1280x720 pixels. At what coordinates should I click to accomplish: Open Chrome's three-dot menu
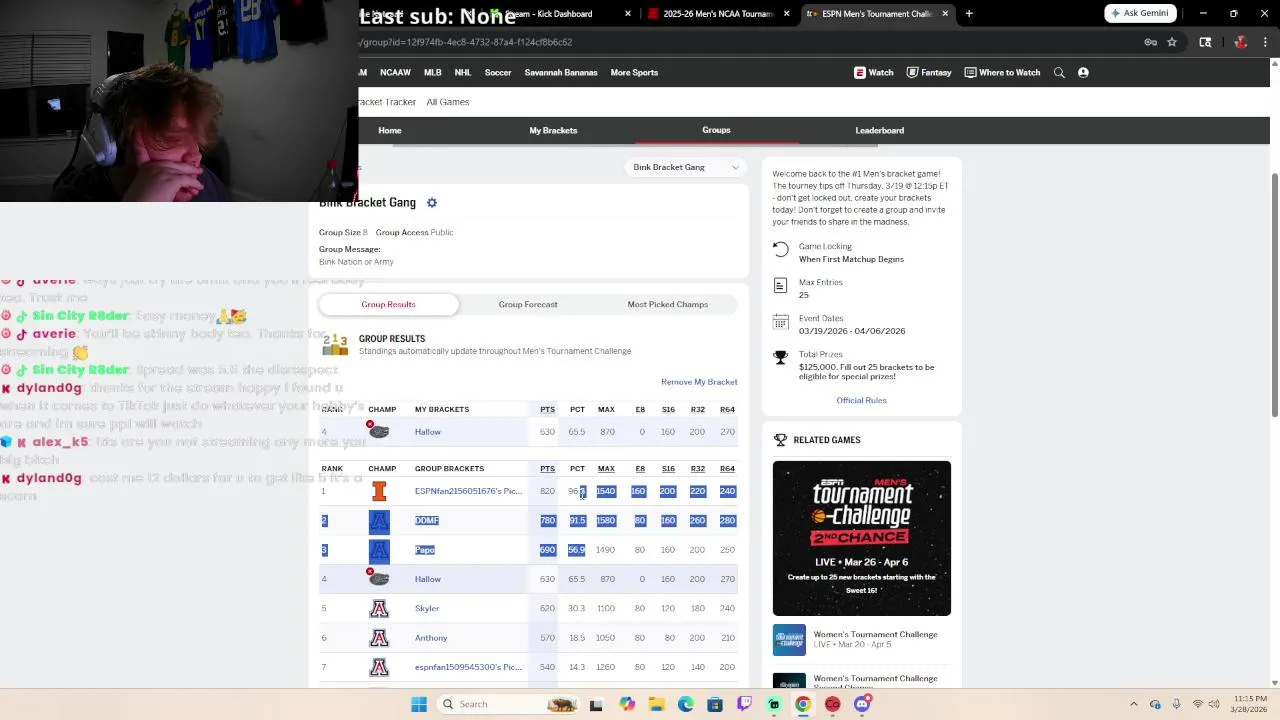pos(1265,42)
